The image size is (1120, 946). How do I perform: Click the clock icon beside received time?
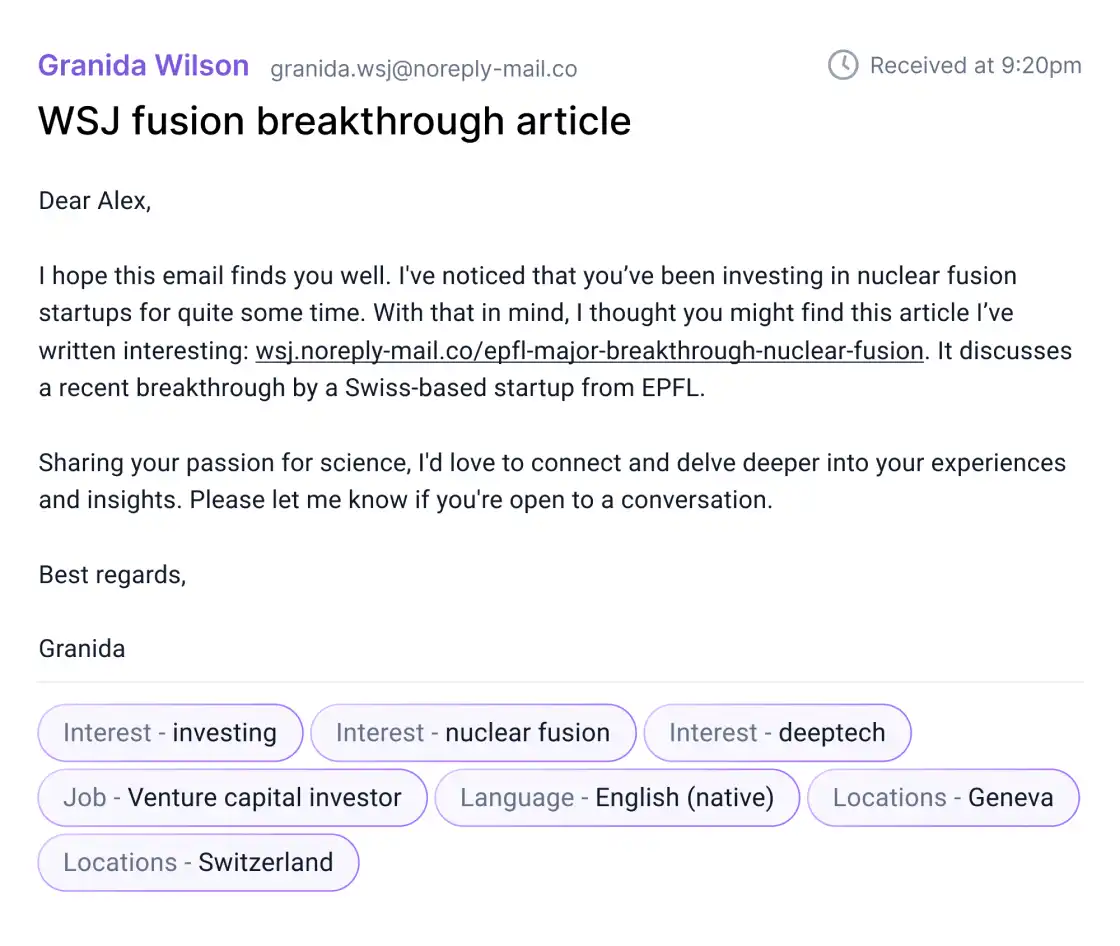[843, 66]
